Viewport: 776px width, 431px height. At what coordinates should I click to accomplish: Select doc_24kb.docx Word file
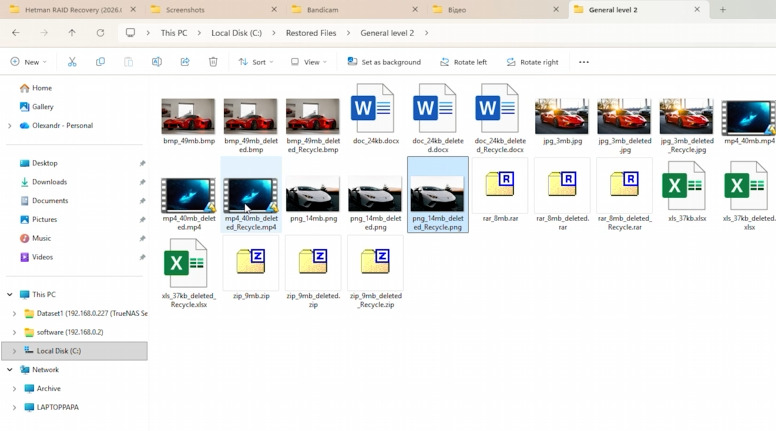375,115
